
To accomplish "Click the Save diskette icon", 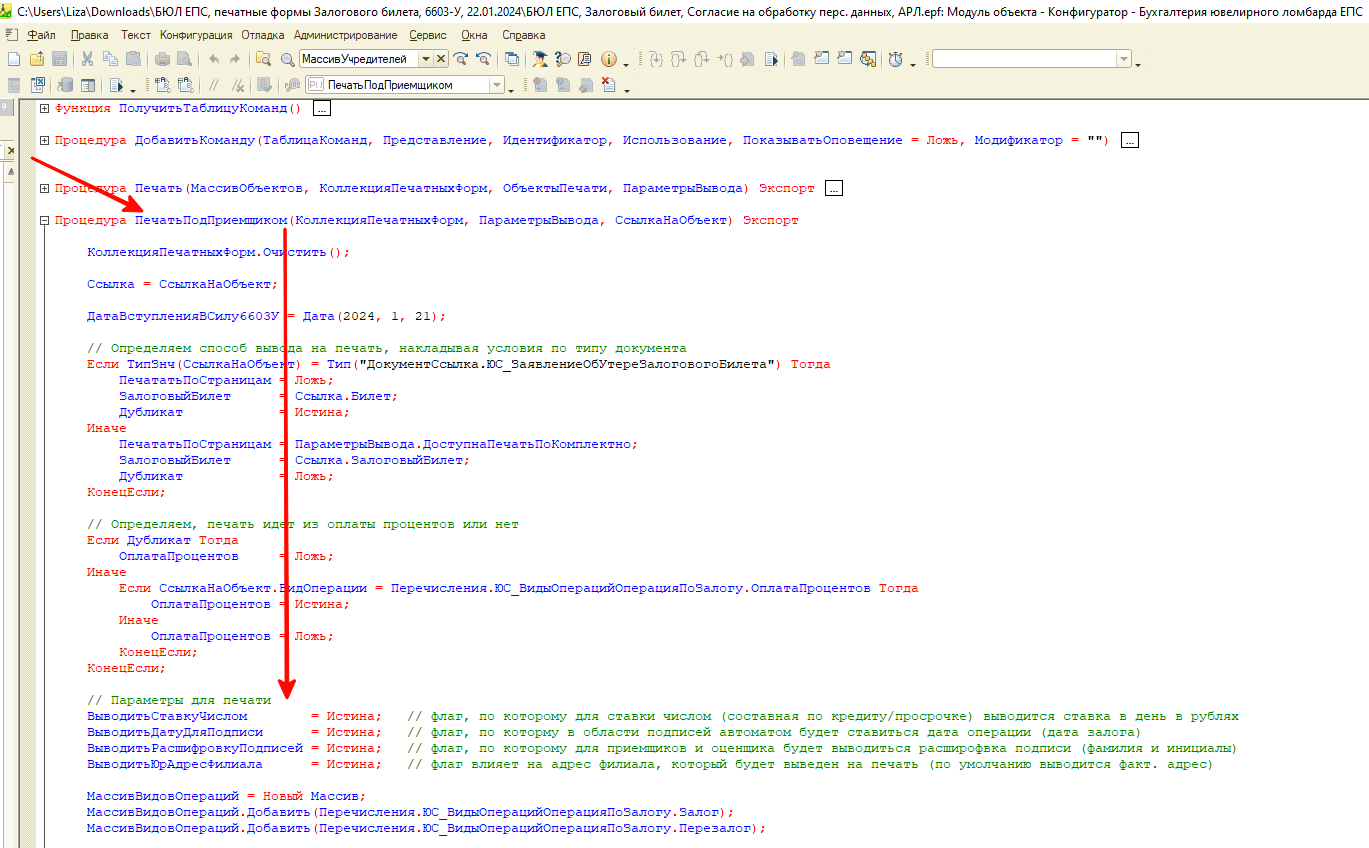I will [59, 59].
